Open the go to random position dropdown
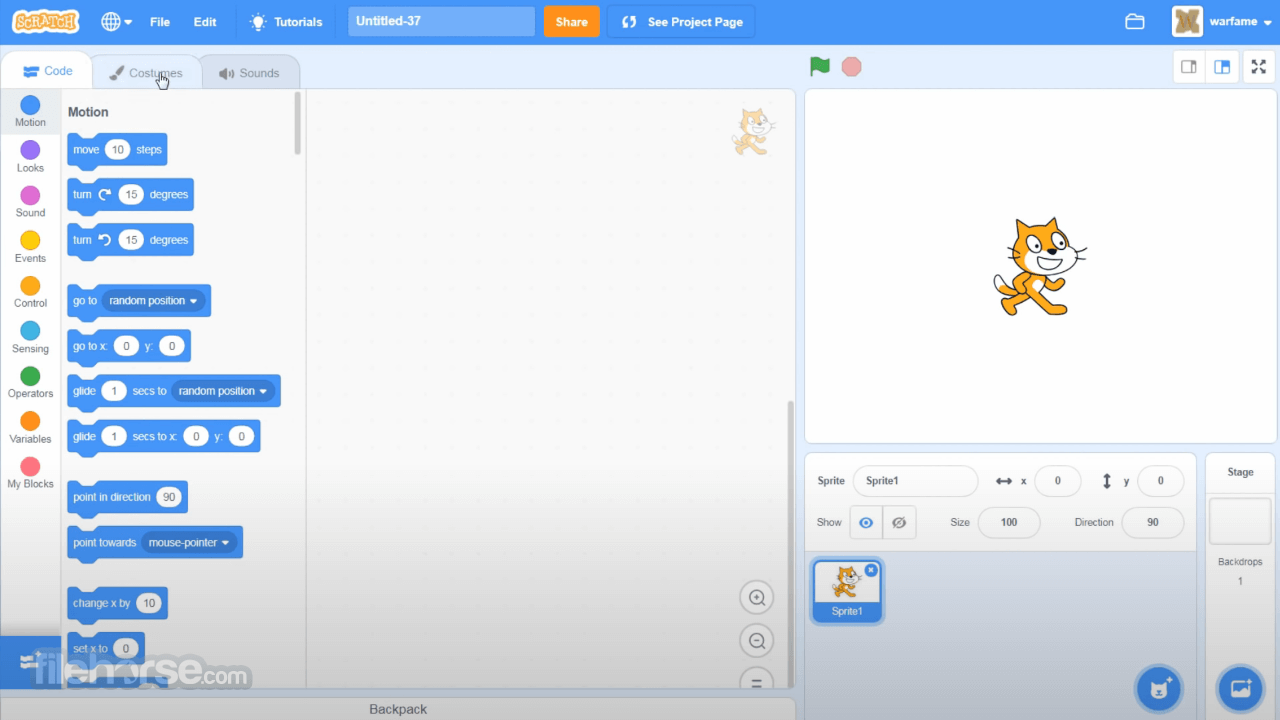This screenshot has width=1280, height=720. [153, 301]
